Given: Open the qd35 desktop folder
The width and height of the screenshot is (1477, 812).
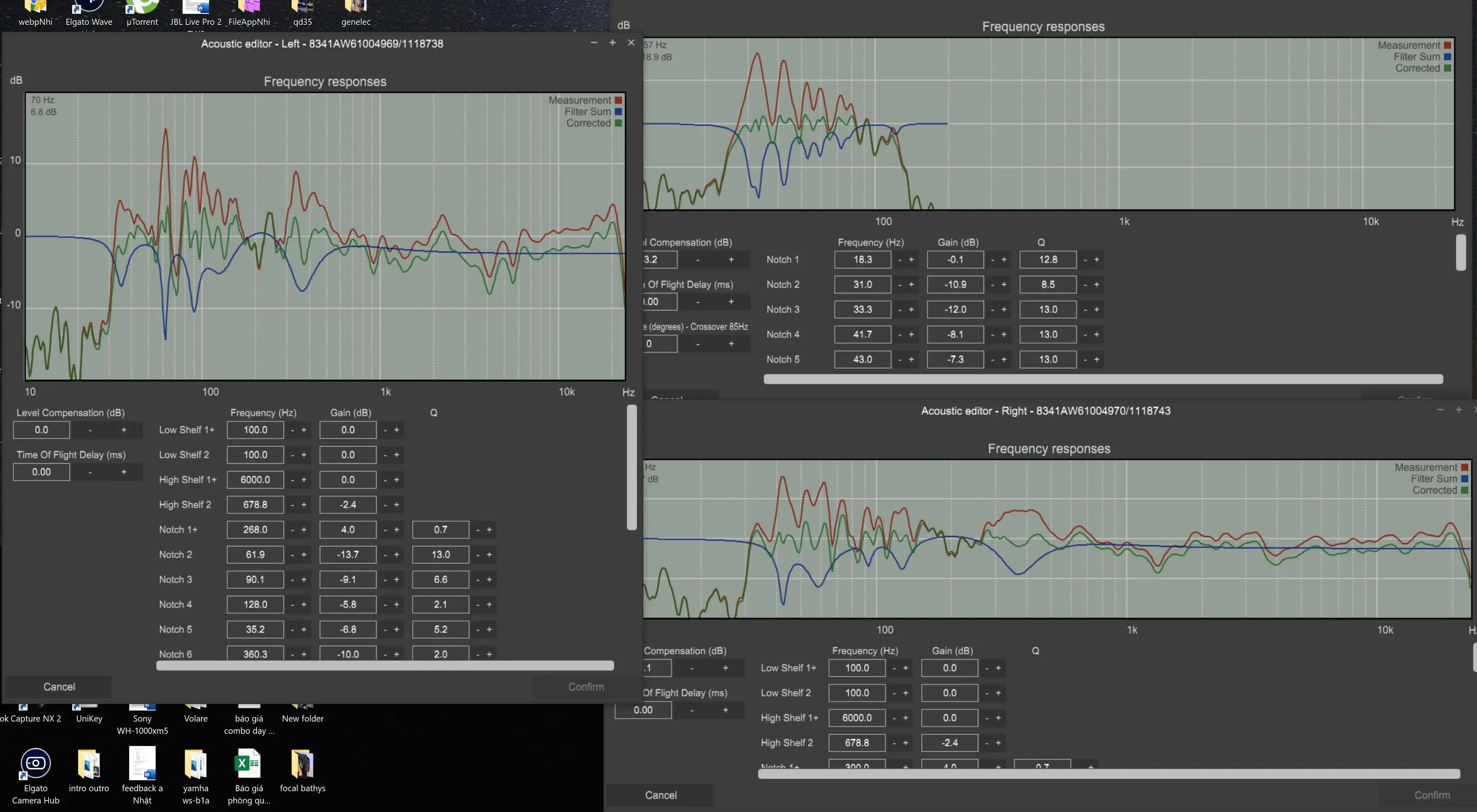Looking at the screenshot, I should (x=302, y=13).
